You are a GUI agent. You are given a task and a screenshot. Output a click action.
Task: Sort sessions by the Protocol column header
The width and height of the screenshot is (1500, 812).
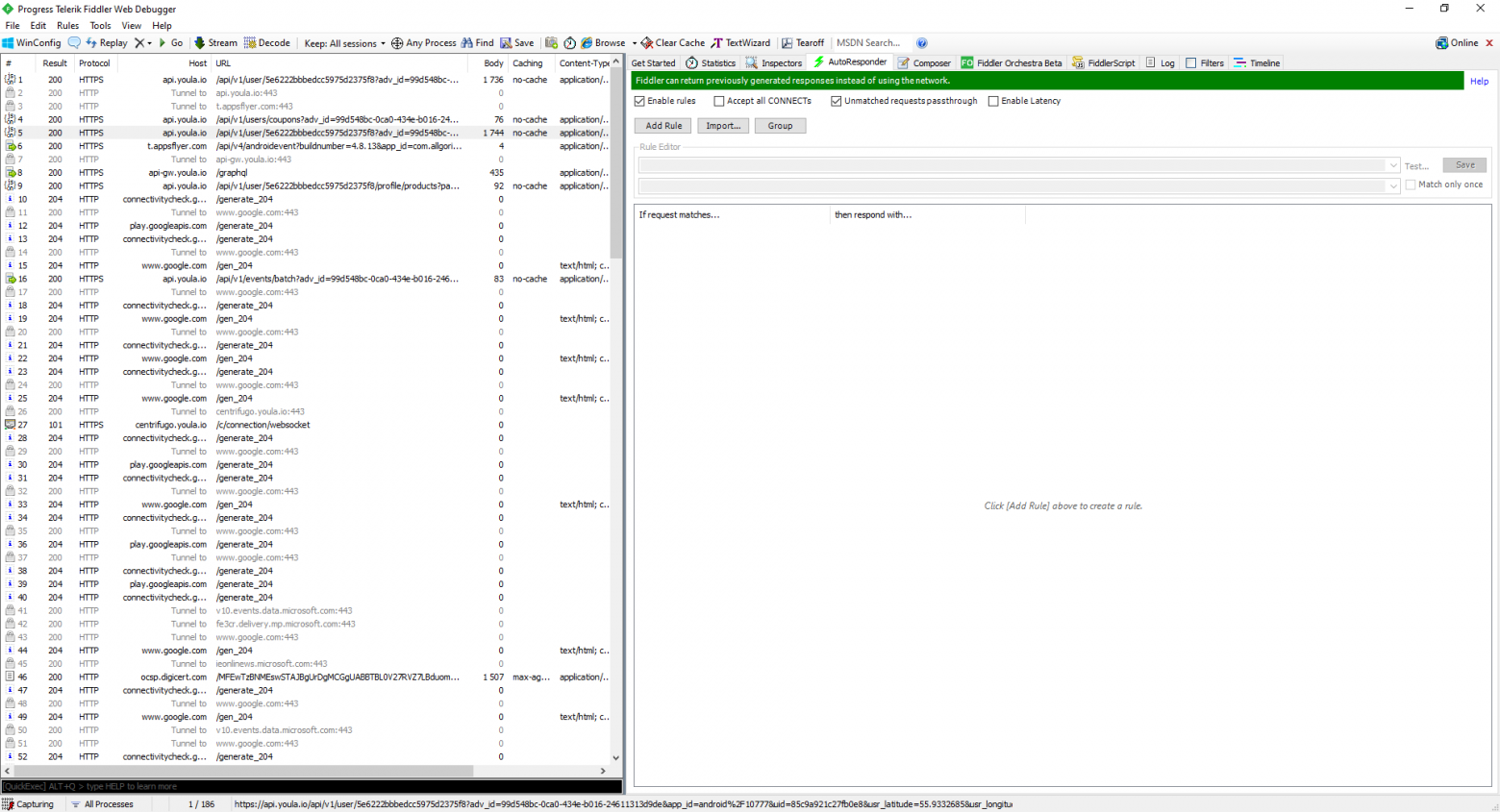point(94,63)
